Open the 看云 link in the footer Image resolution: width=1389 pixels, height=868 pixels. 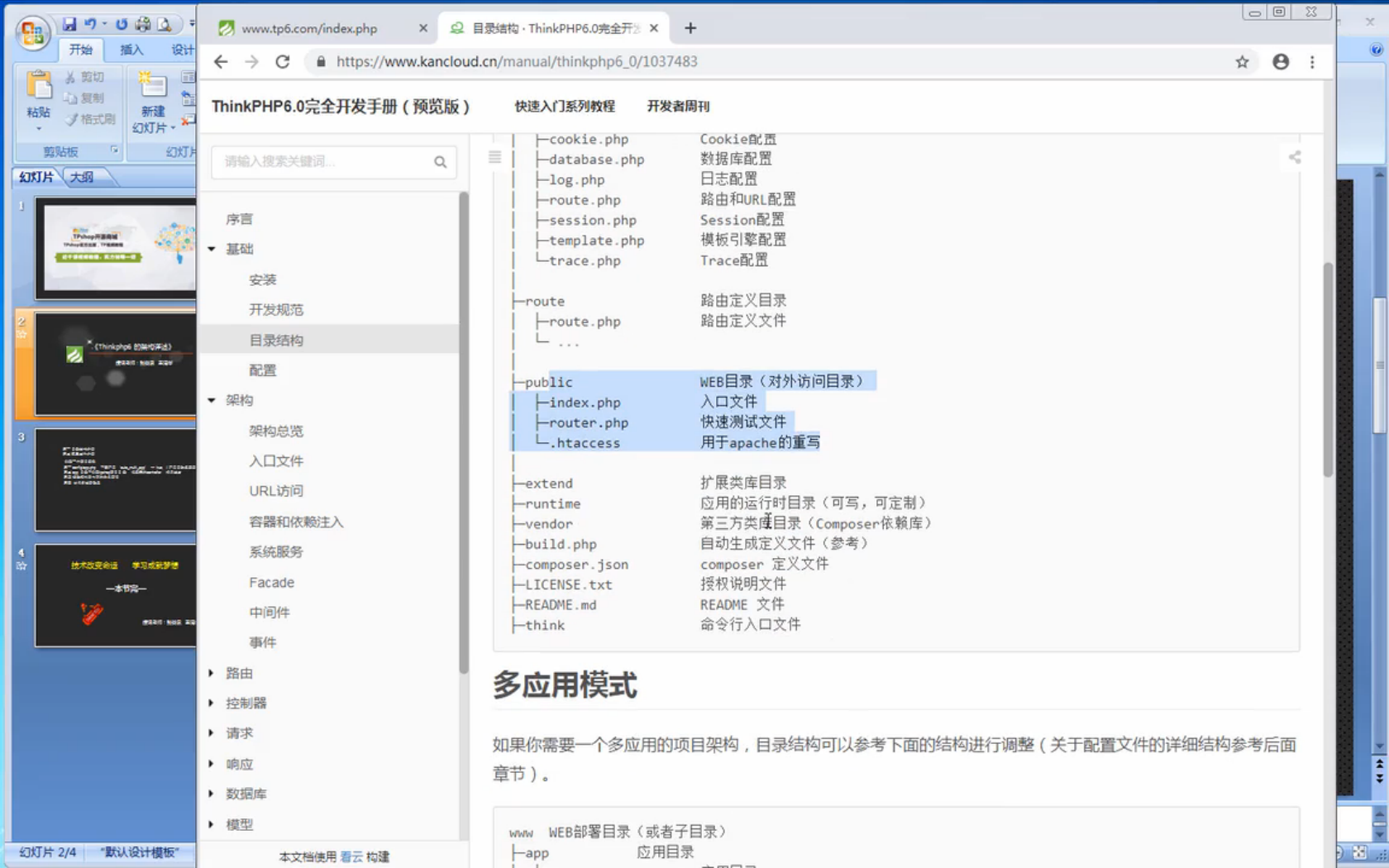(351, 856)
